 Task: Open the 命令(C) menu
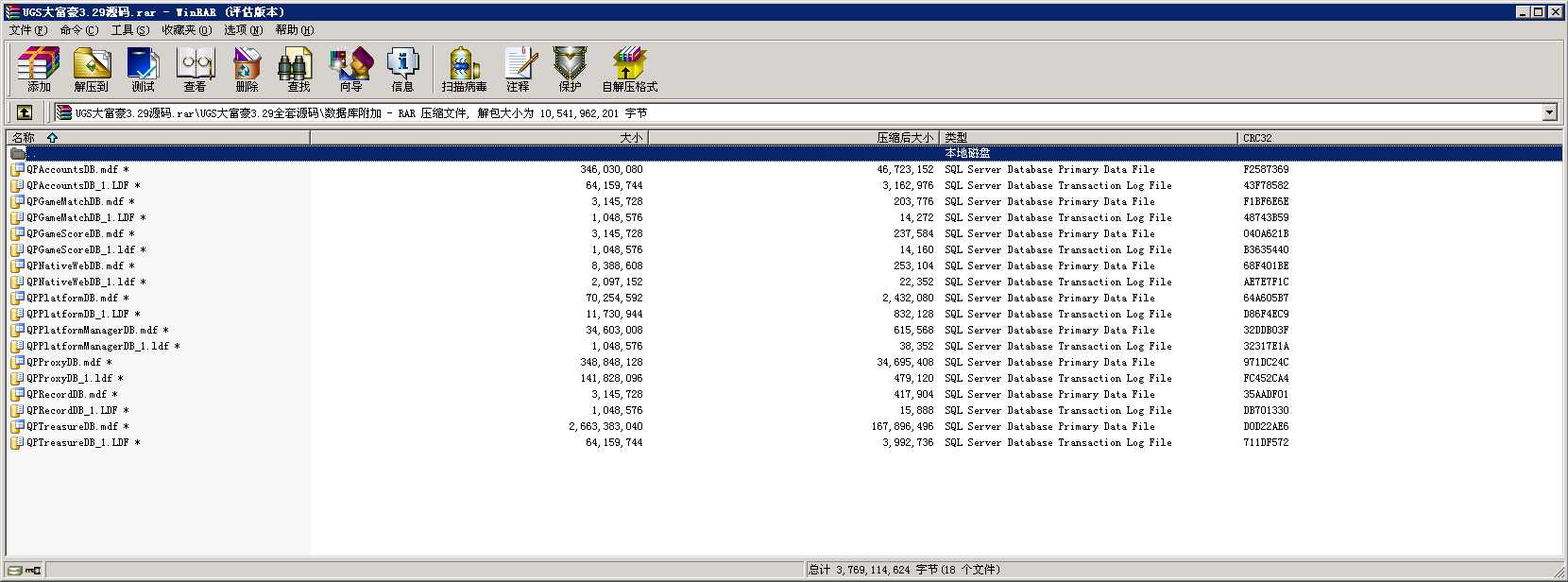[79, 30]
